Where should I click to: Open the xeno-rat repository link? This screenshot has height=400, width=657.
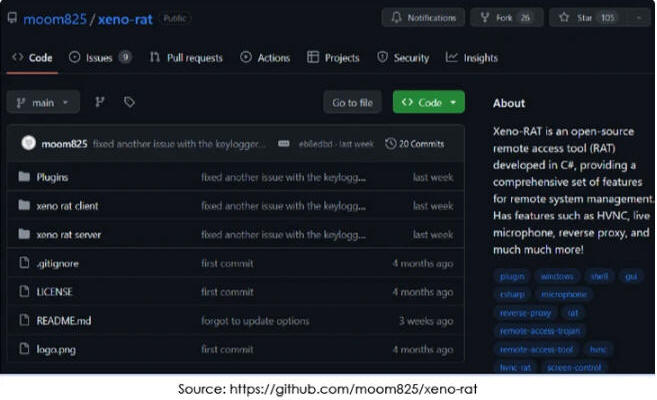coord(125,19)
